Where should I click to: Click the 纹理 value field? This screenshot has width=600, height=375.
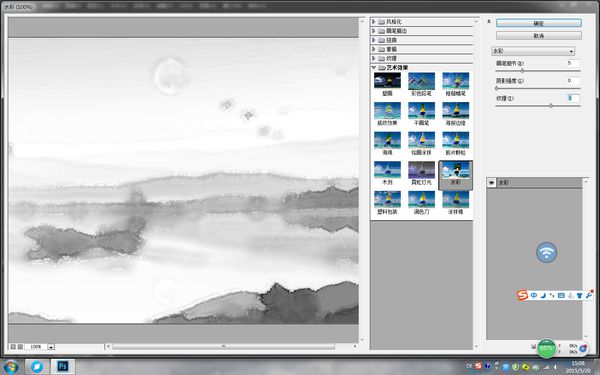tap(573, 98)
